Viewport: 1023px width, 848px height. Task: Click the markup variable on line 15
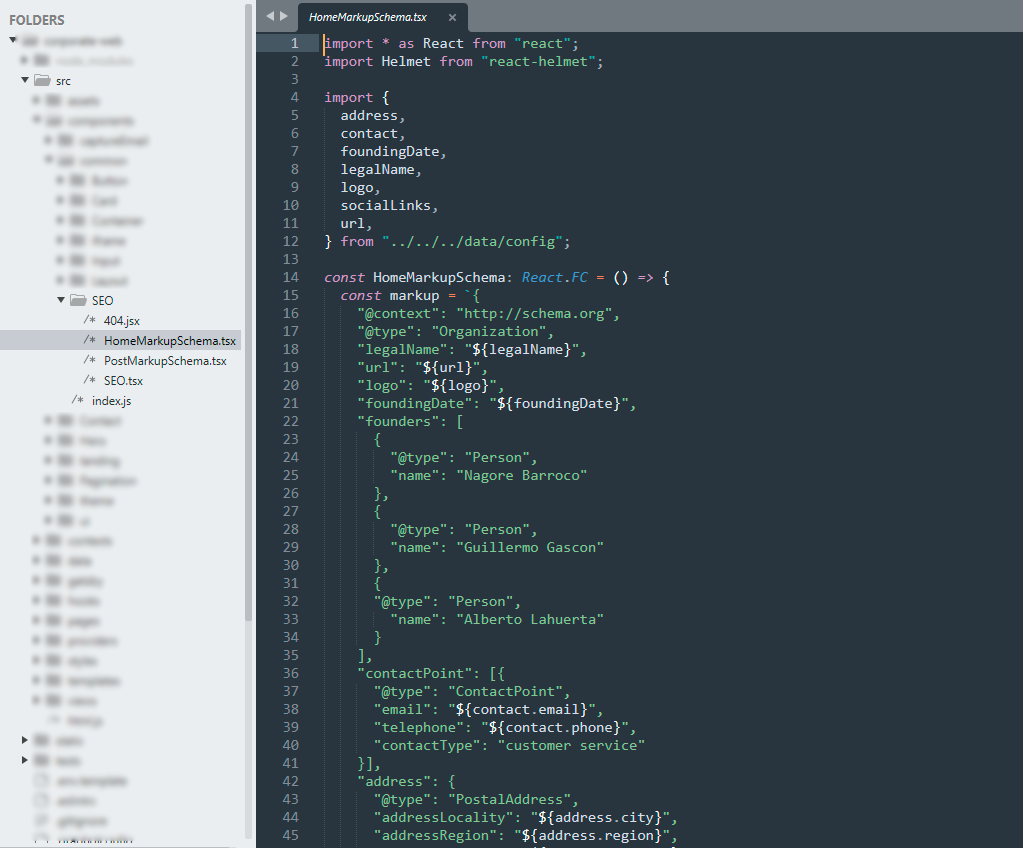[414, 295]
